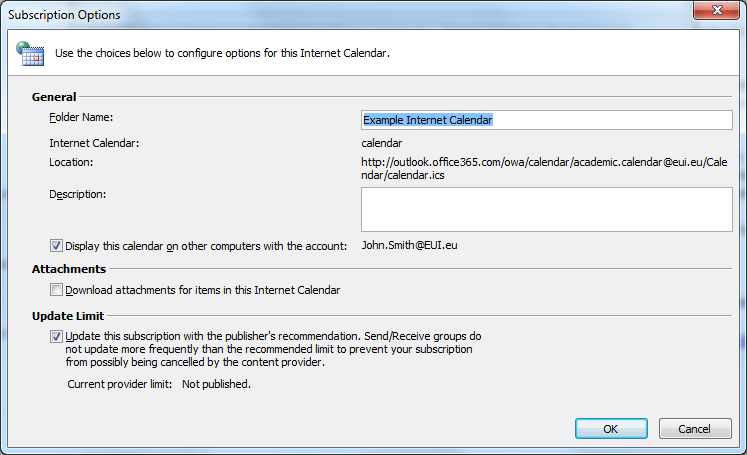Click the Folder Name text field
This screenshot has height=455, width=747.
coord(546,119)
